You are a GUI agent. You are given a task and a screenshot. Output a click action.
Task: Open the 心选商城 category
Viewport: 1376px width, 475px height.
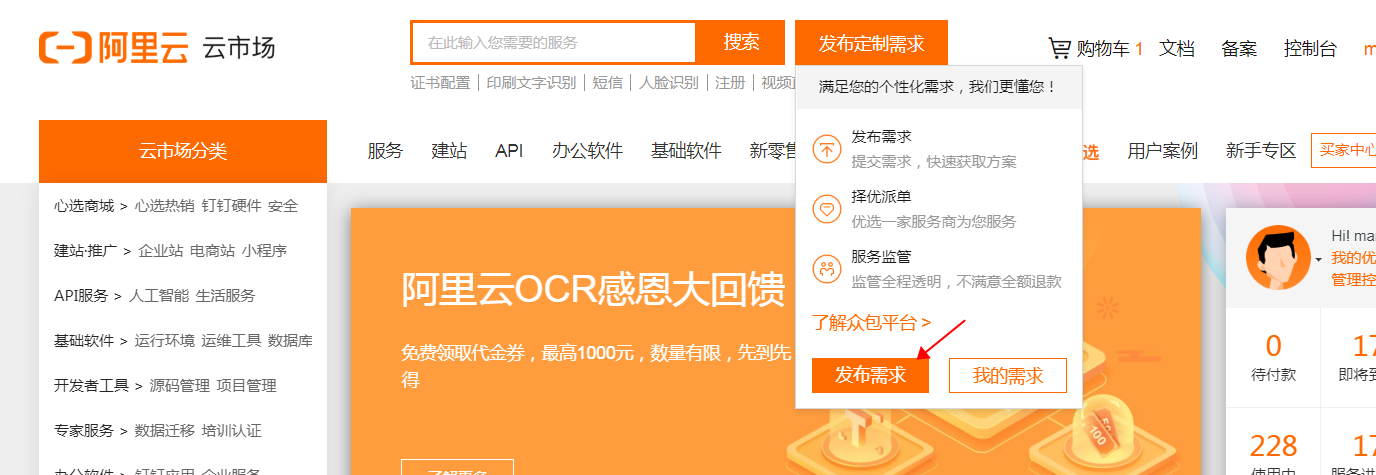[84, 206]
